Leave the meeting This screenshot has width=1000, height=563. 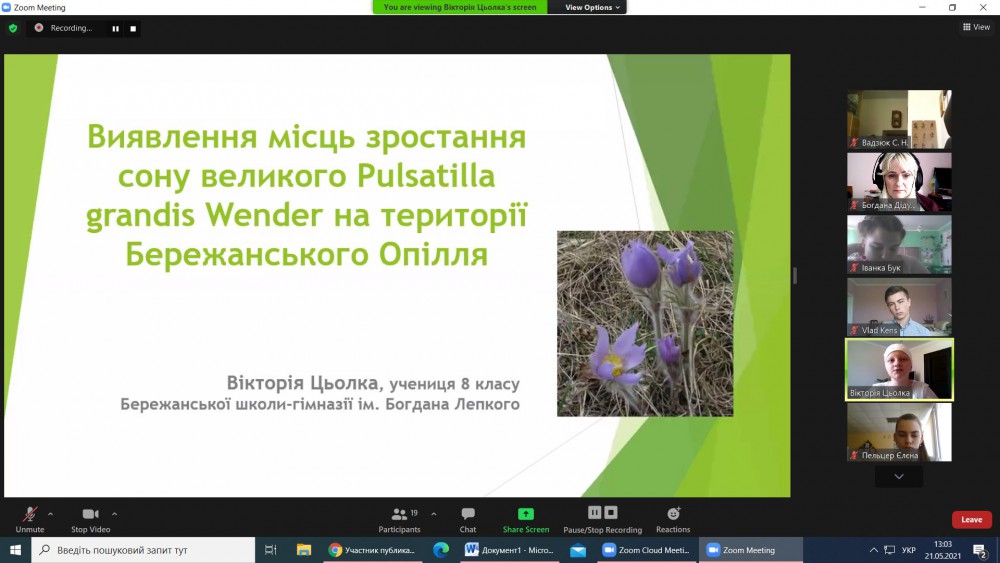tap(971, 520)
